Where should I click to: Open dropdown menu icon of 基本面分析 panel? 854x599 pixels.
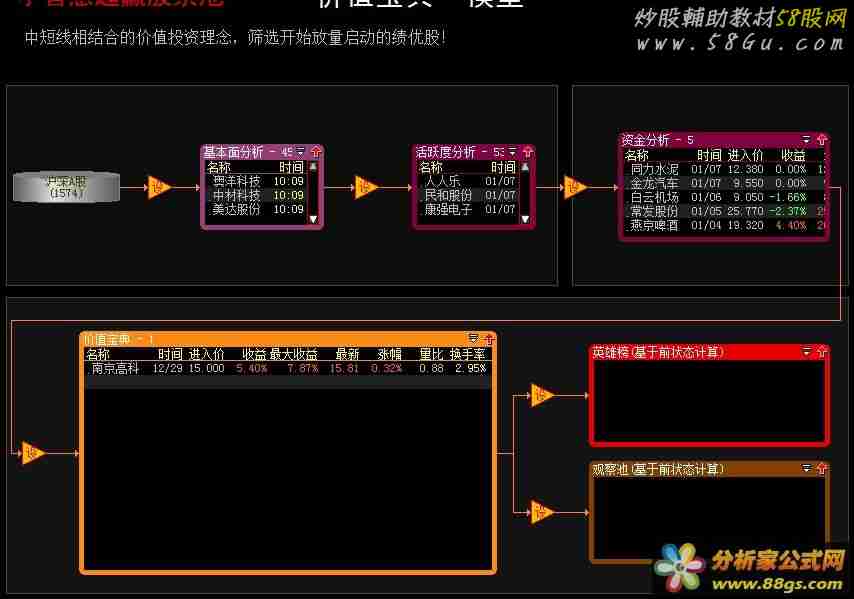(301, 152)
